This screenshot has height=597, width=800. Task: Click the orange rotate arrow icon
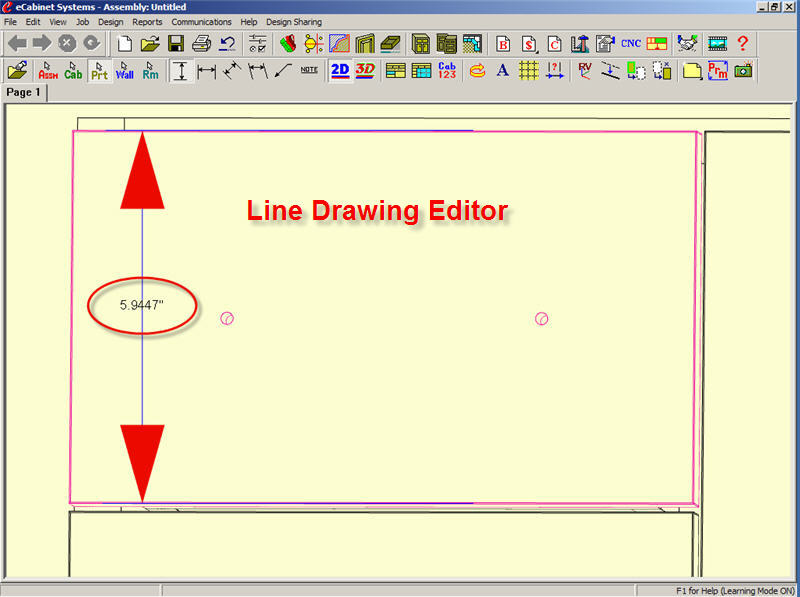pyautogui.click(x=478, y=71)
